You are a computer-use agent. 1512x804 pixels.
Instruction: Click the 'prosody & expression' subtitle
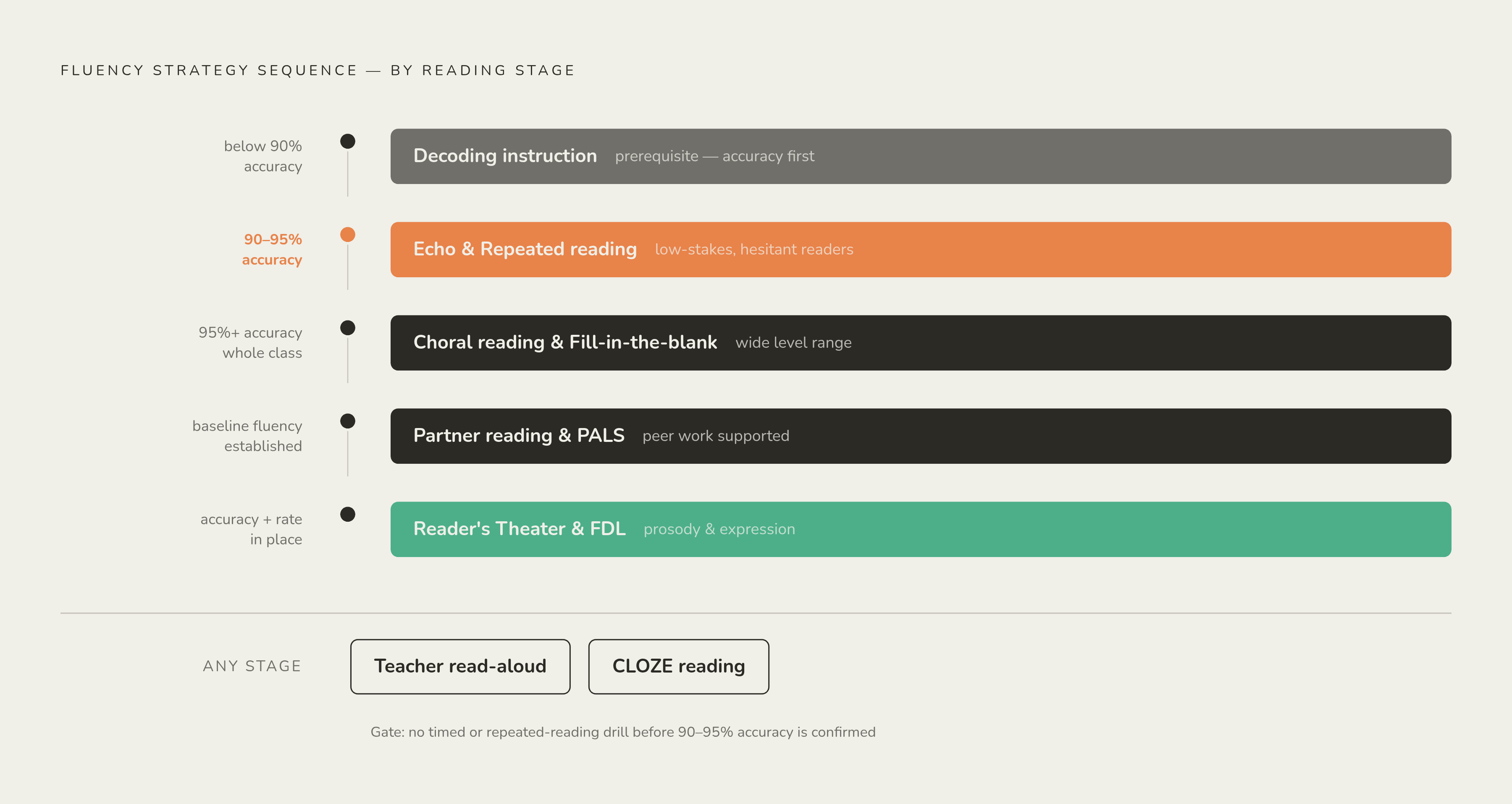(719, 529)
